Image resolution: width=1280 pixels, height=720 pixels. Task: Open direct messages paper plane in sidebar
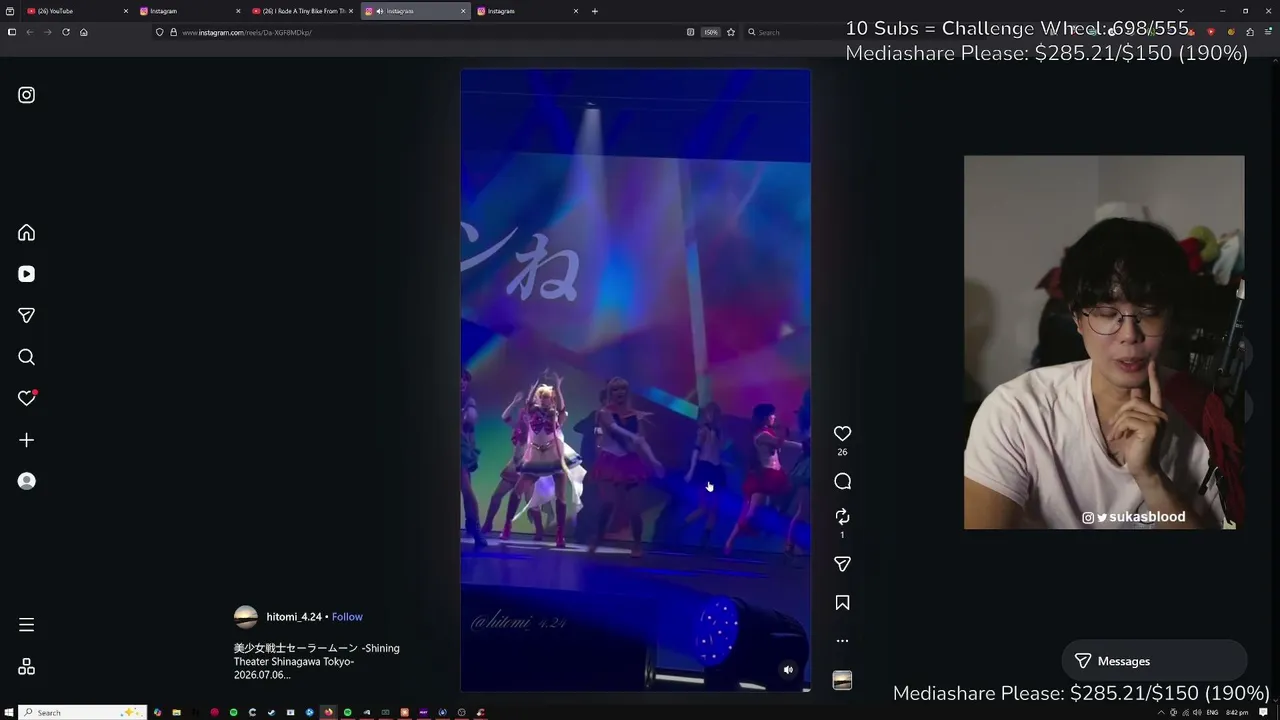(27, 316)
